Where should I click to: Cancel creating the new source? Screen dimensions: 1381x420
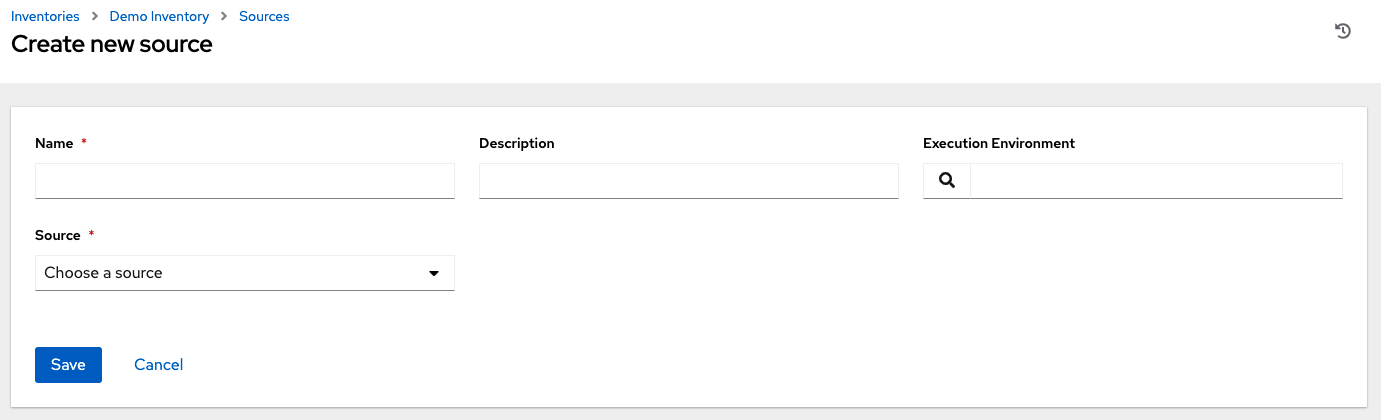(158, 365)
